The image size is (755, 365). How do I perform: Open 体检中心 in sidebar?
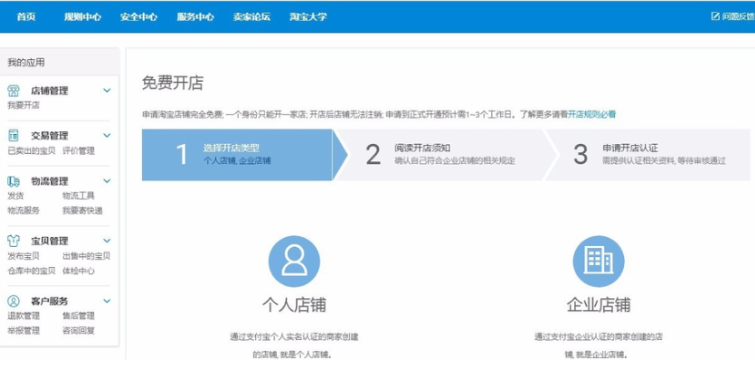tap(78, 271)
